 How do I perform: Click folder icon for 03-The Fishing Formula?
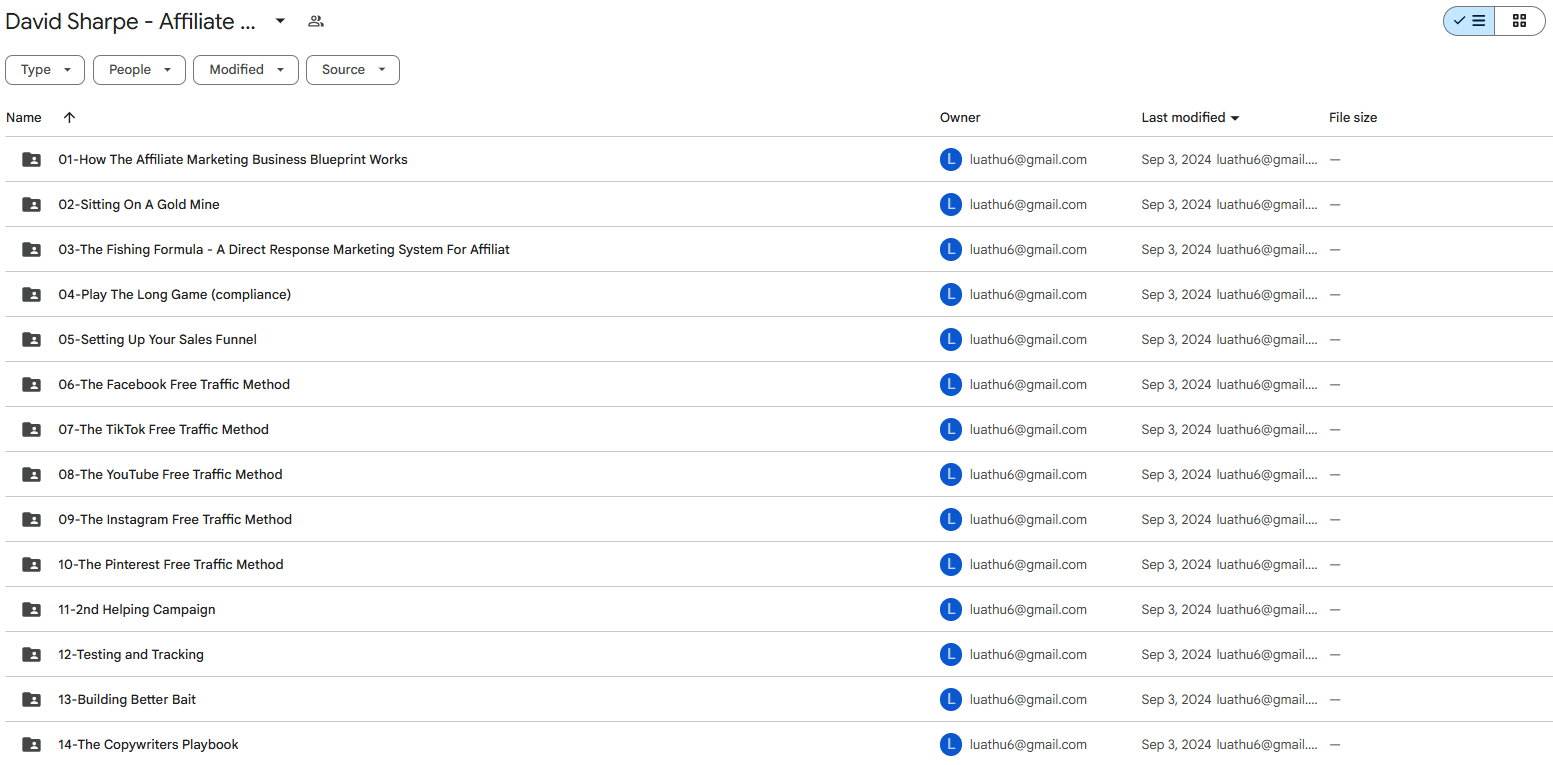(32, 250)
